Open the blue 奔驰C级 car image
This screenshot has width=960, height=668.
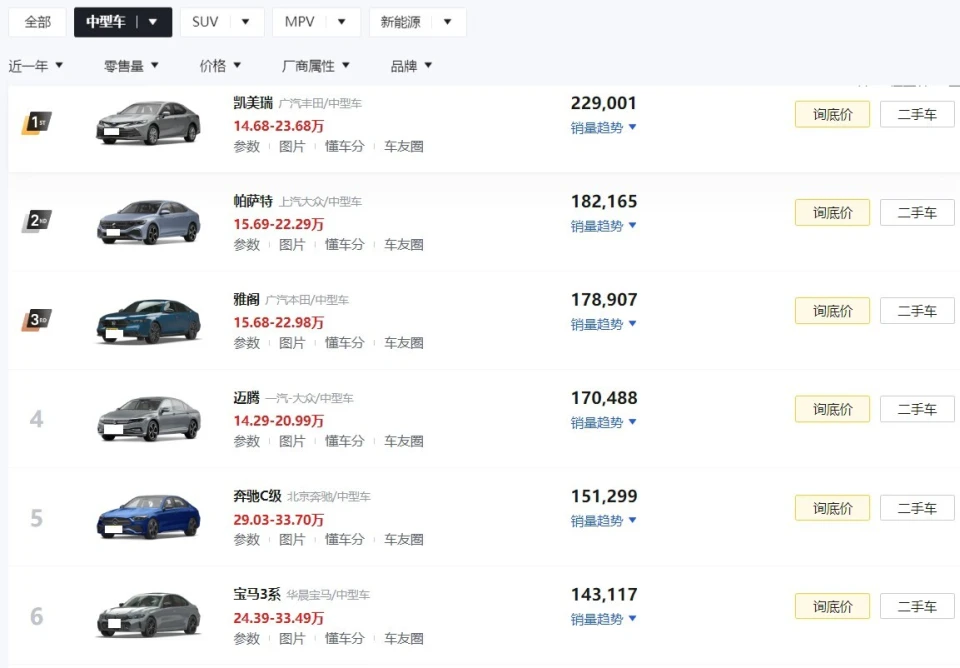[148, 517]
